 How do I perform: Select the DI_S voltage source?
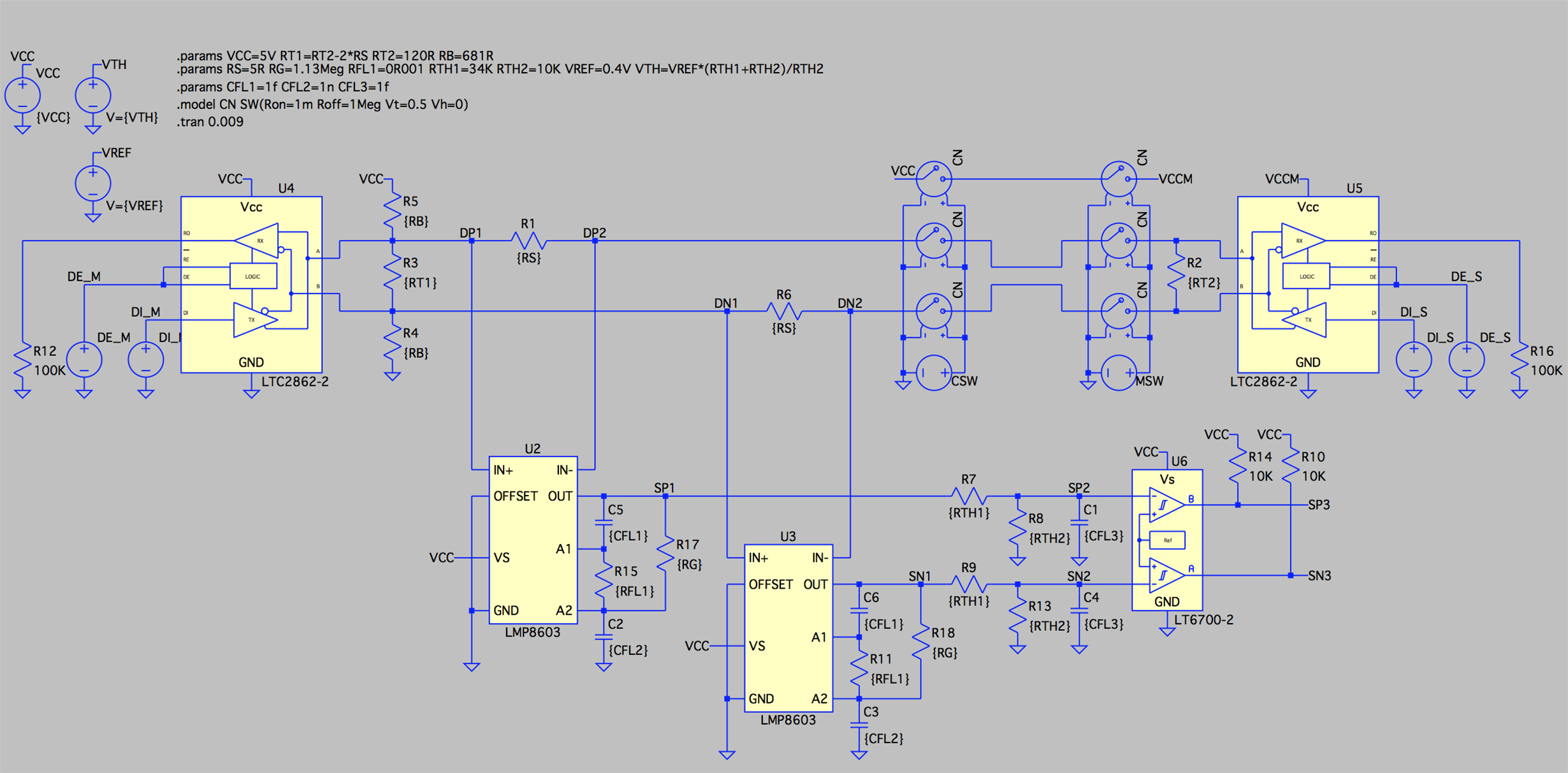coord(1414,359)
